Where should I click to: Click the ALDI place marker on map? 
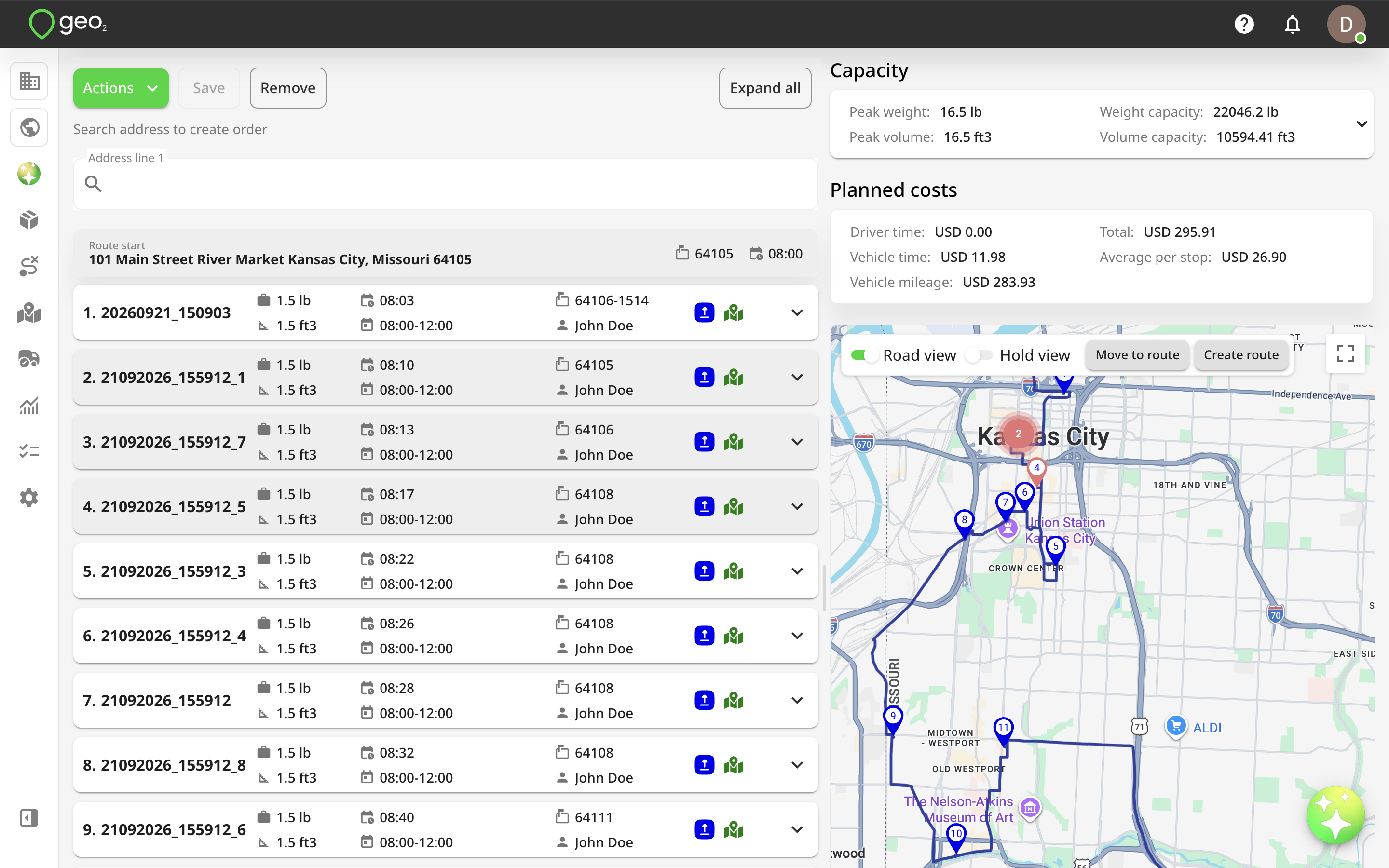(x=1176, y=726)
